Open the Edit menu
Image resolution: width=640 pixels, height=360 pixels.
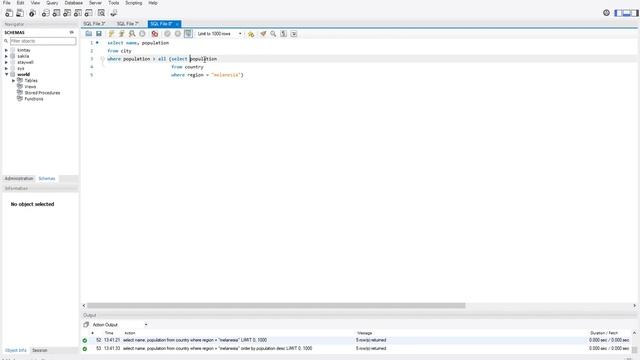(20, 3)
